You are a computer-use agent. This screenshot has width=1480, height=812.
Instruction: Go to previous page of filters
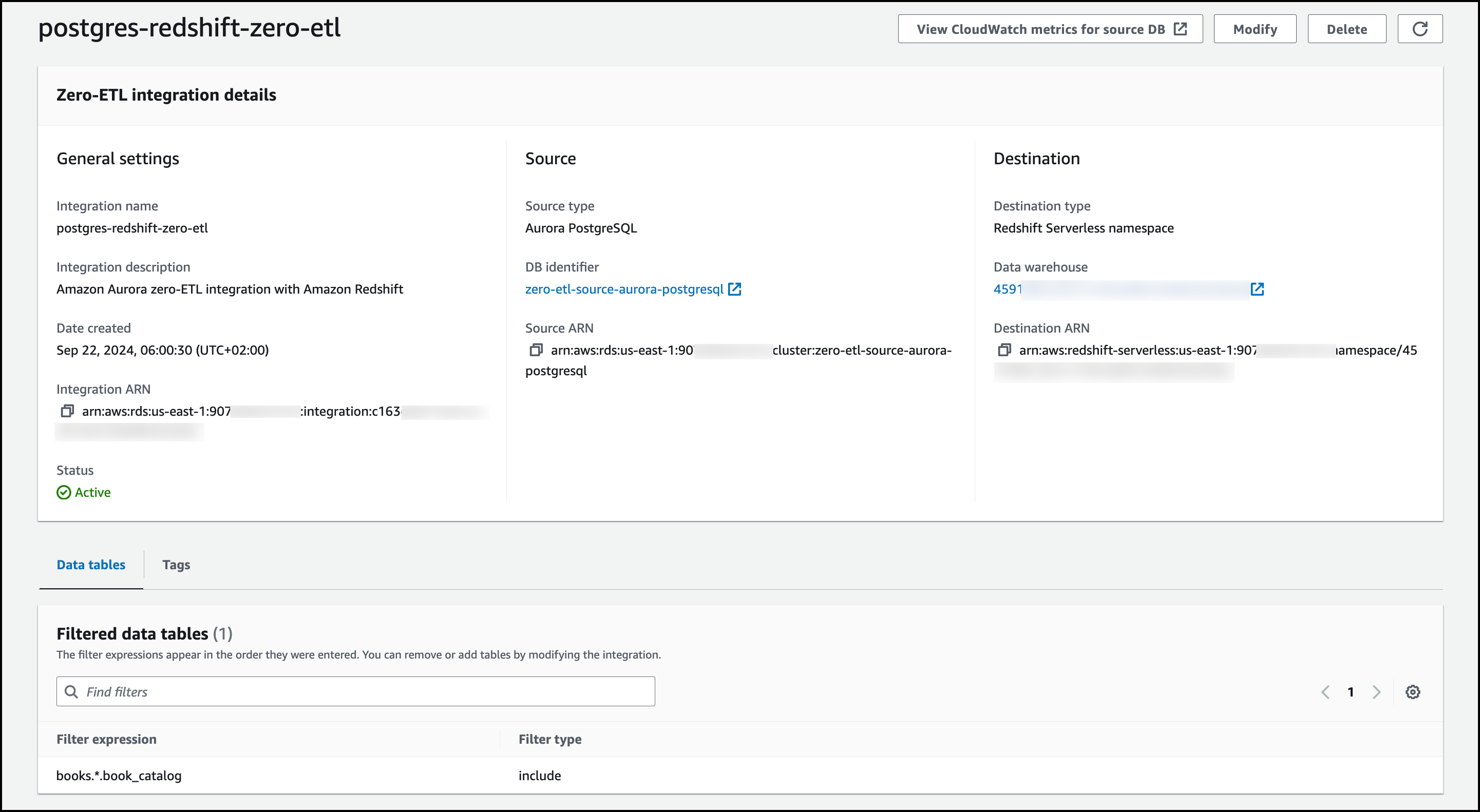1325,692
